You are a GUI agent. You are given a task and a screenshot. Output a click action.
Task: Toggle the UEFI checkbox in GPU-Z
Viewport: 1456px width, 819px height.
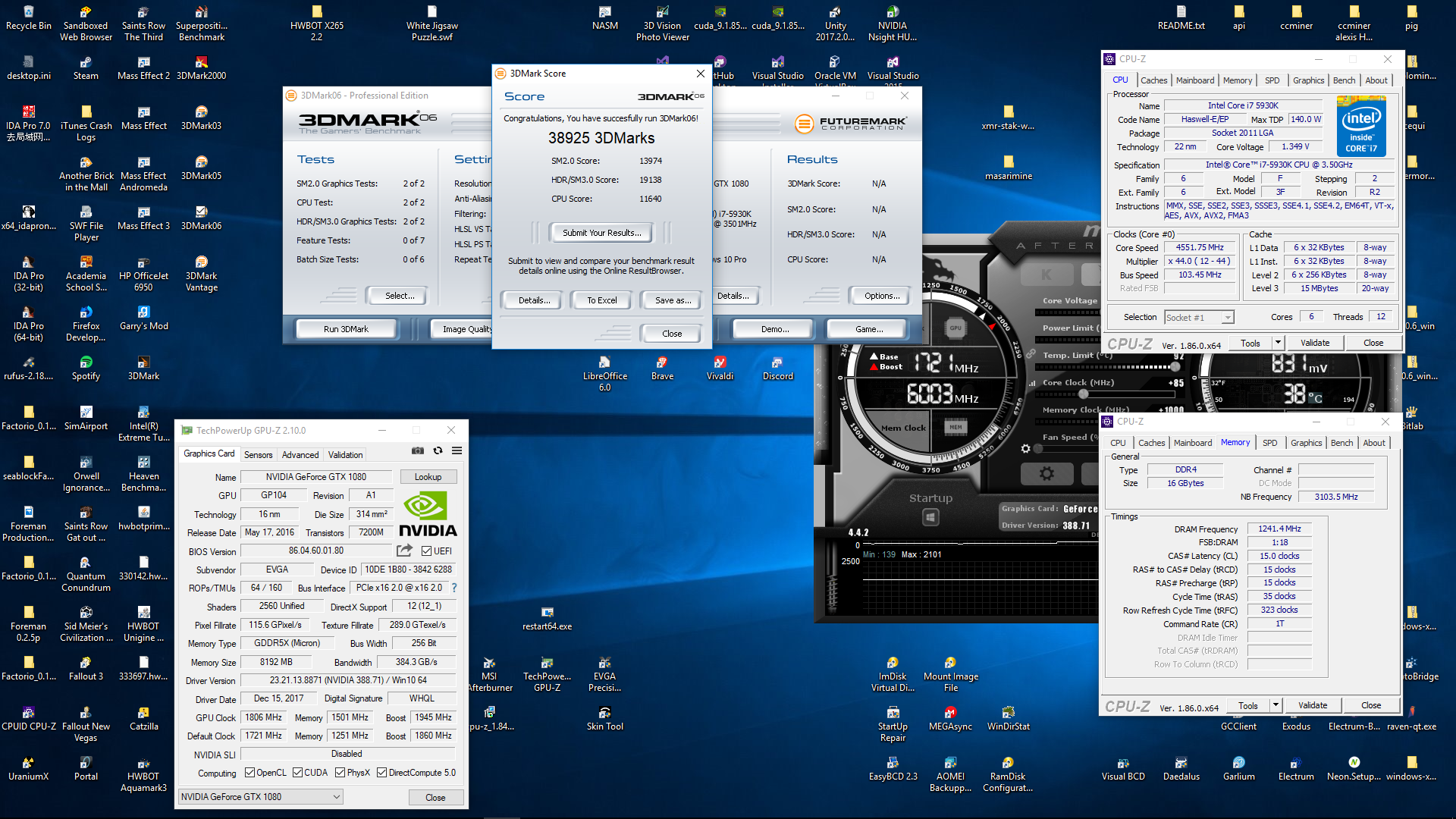pyautogui.click(x=426, y=551)
